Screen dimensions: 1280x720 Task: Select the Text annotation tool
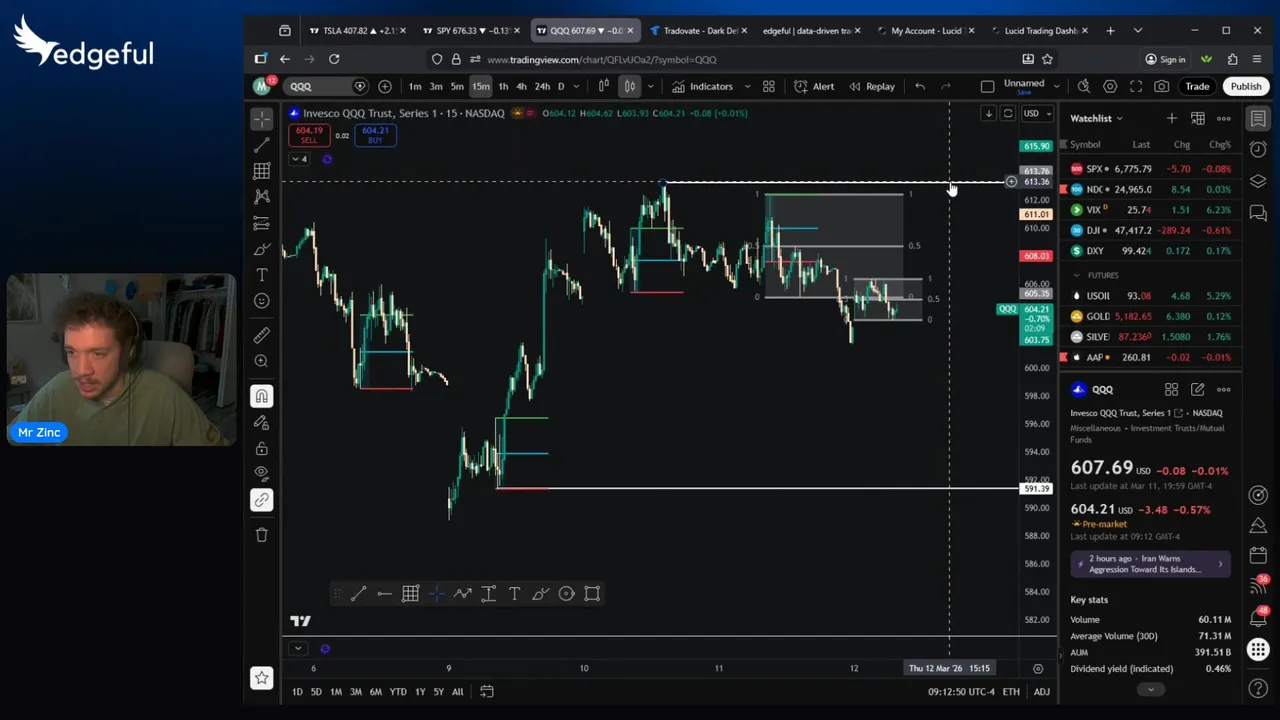[262, 275]
